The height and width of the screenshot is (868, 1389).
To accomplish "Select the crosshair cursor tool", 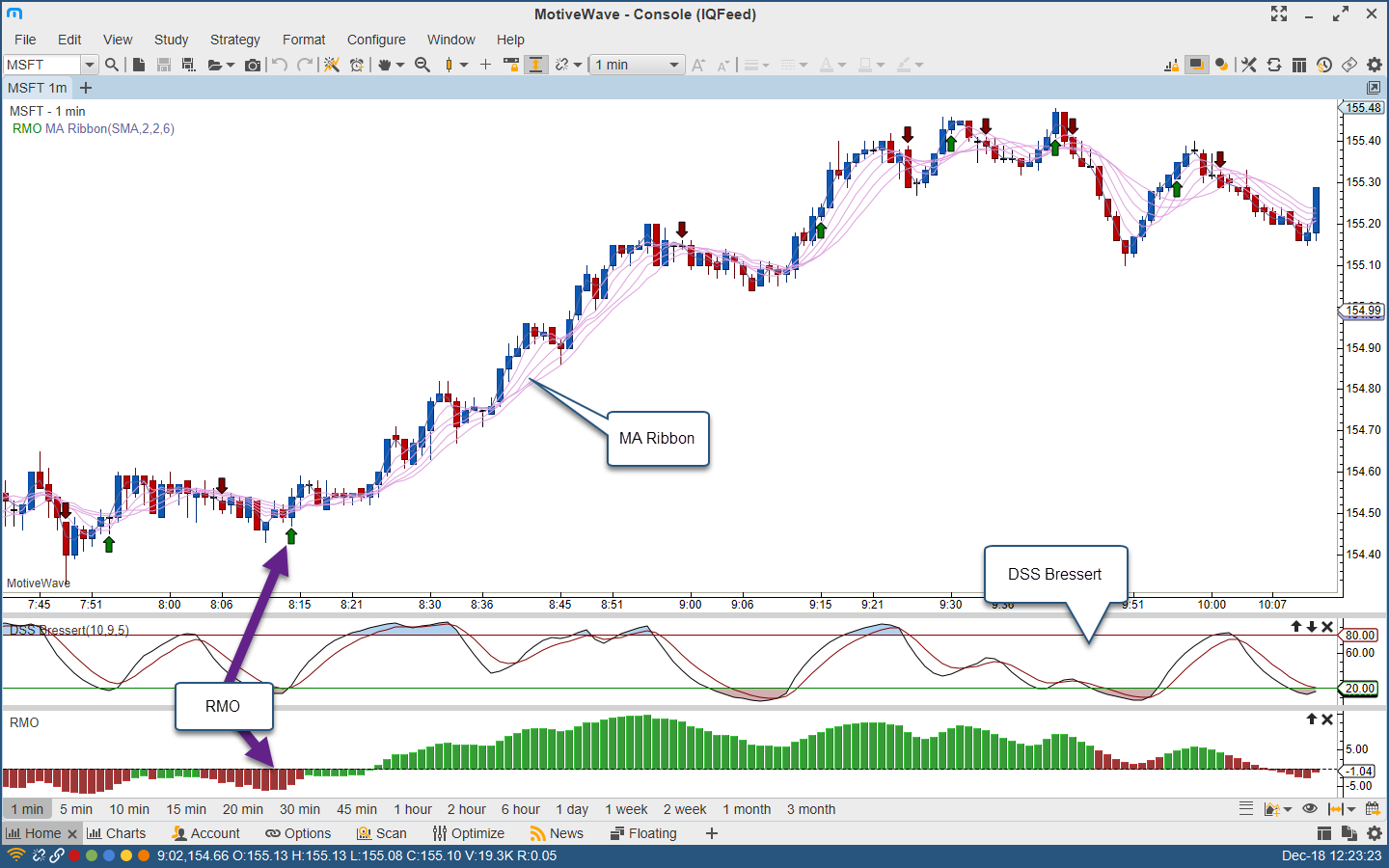I will click(485, 65).
